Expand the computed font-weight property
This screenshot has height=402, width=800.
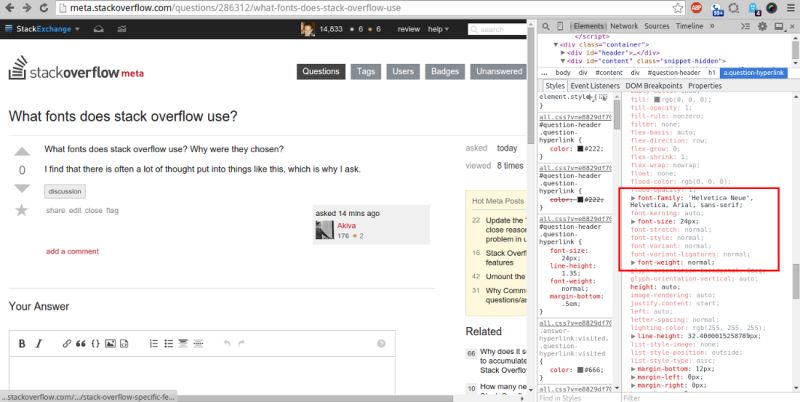click(x=633, y=262)
